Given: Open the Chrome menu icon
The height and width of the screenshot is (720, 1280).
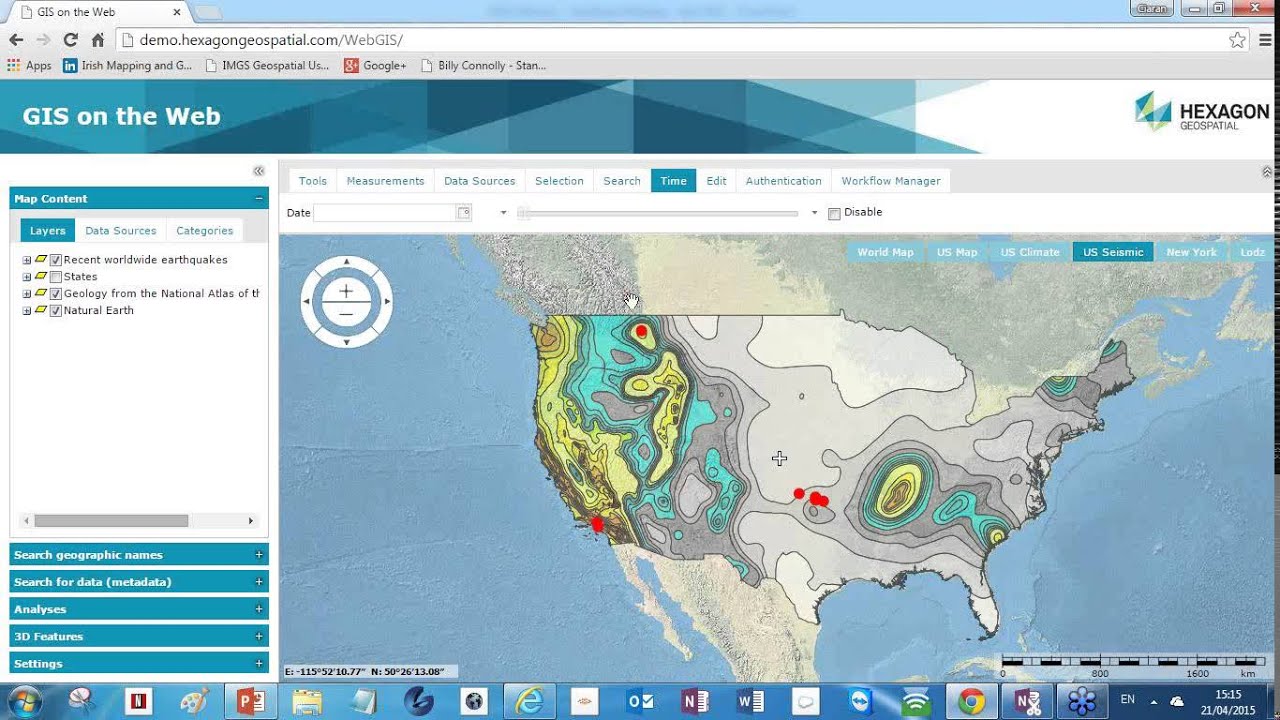Looking at the screenshot, I should click(1264, 40).
